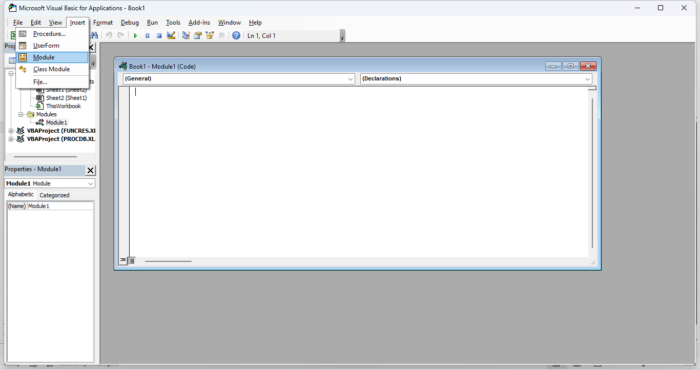Click the code window vertical scrollbar
The image size is (700, 370).
click(592, 173)
